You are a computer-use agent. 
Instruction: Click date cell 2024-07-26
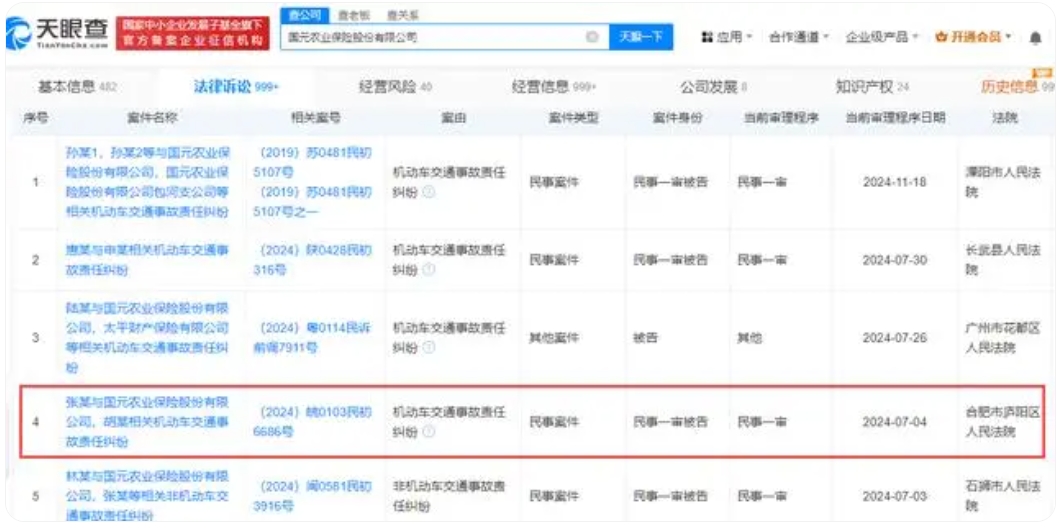click(895, 338)
